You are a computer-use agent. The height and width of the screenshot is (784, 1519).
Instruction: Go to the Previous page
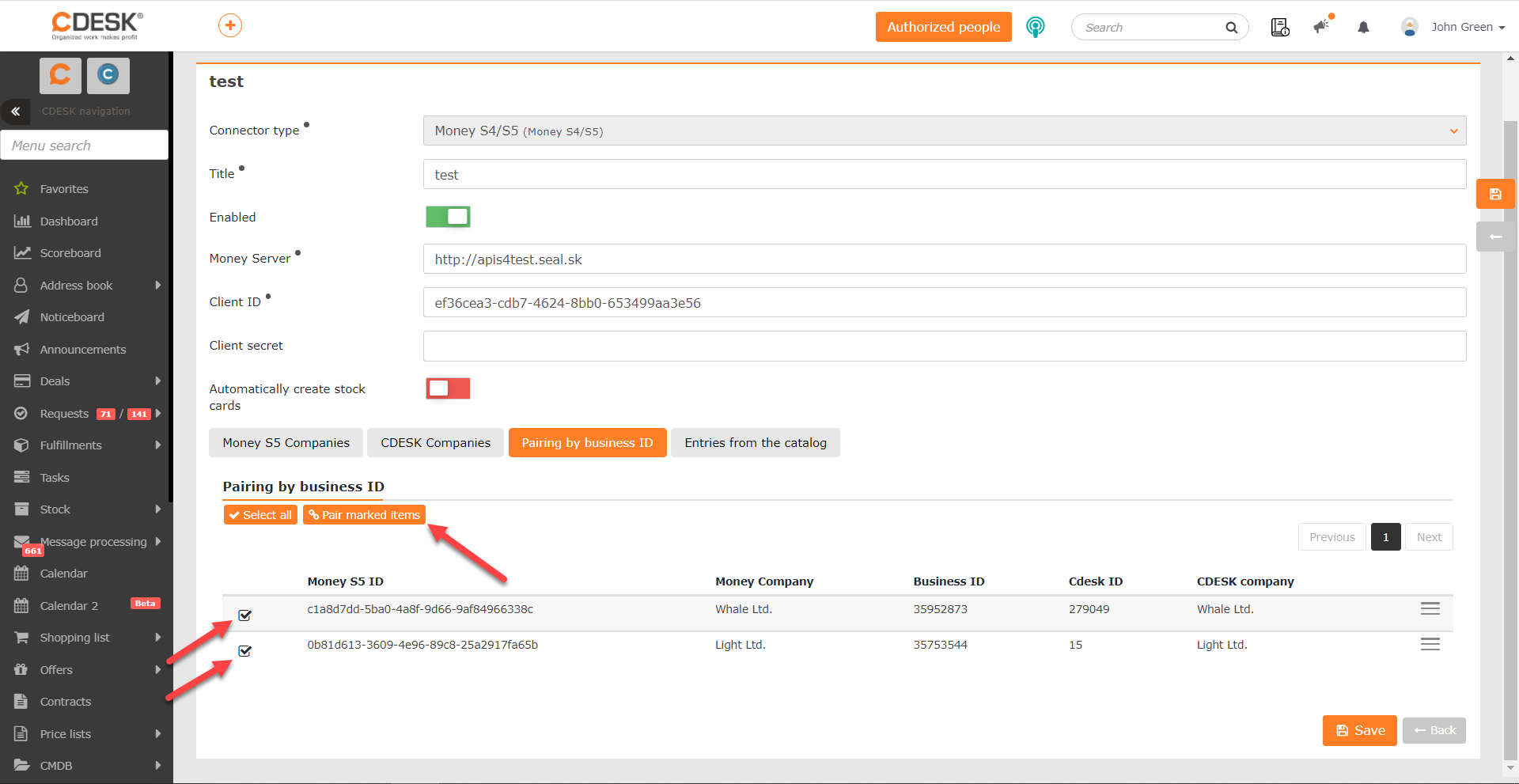point(1332,537)
